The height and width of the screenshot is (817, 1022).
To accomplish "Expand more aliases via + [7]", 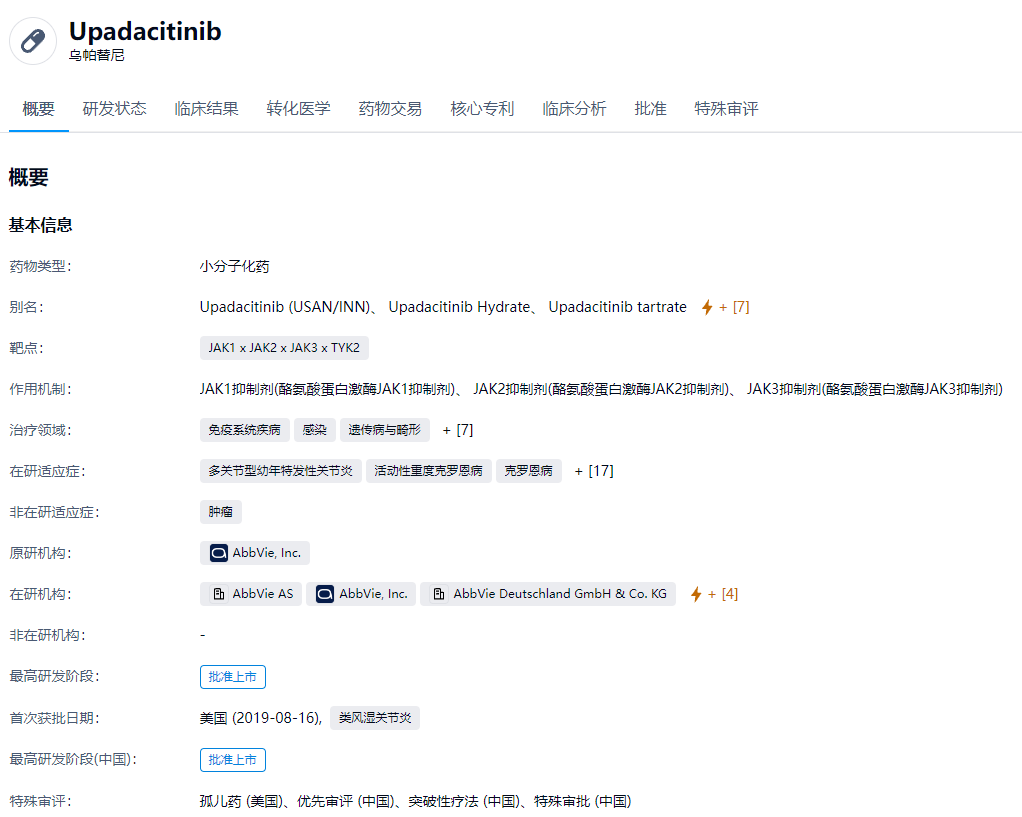I will click(x=735, y=307).
